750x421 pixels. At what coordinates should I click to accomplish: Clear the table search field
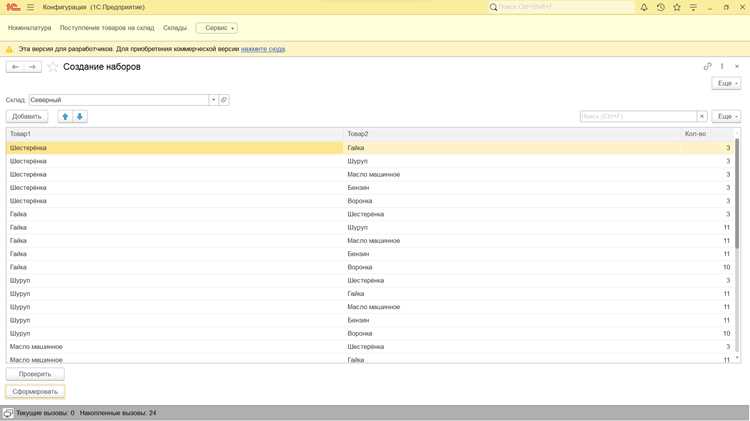pos(702,116)
